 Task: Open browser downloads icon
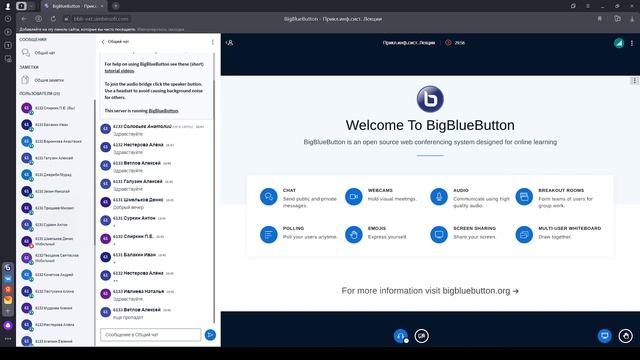(632, 19)
